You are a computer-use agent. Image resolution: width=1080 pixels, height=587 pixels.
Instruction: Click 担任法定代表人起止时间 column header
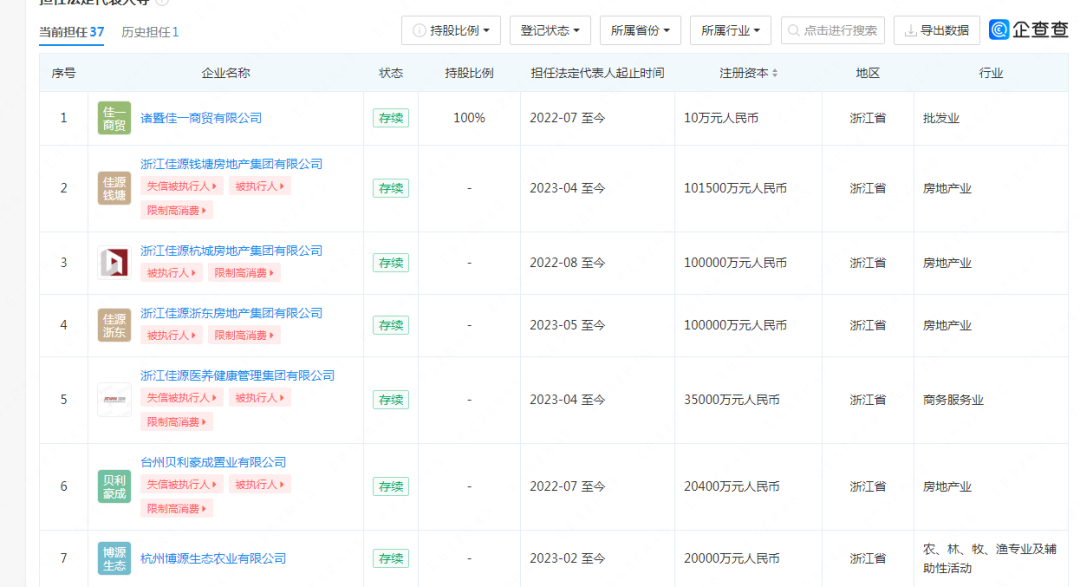point(597,73)
